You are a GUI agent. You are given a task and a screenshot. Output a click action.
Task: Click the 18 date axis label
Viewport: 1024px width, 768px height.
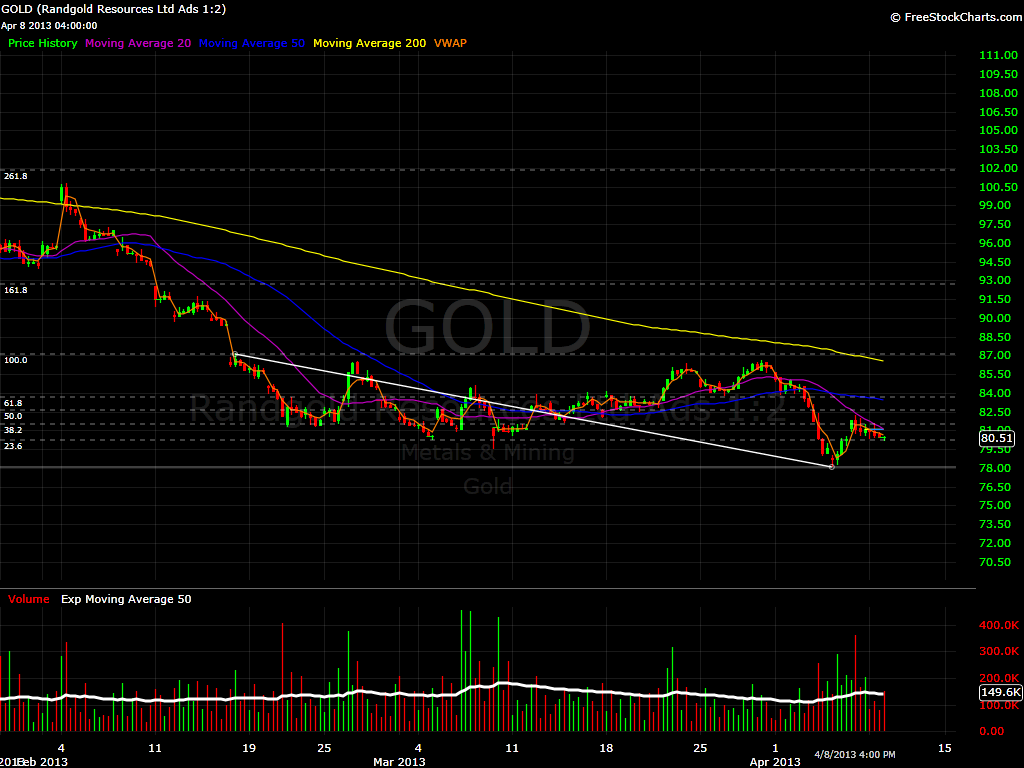pos(606,748)
